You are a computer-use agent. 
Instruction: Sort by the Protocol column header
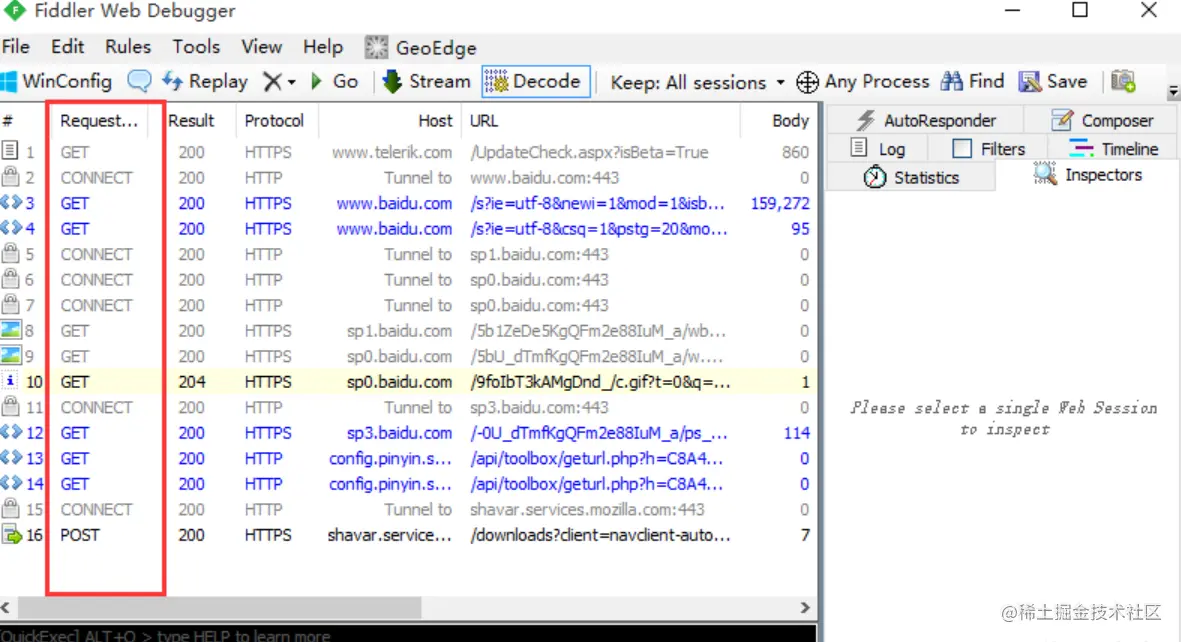click(x=274, y=121)
